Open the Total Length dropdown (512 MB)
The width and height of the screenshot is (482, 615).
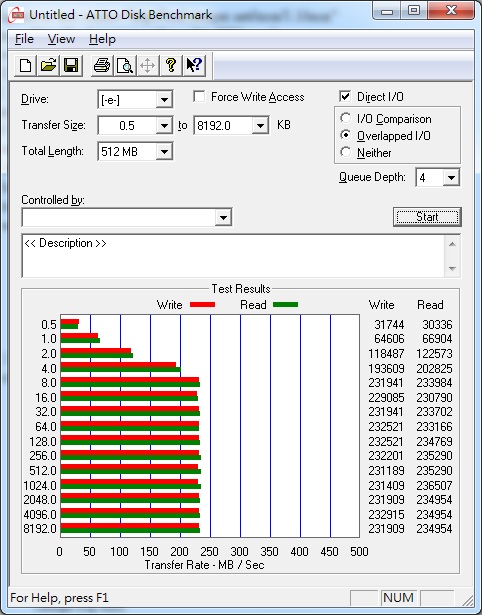click(164, 152)
